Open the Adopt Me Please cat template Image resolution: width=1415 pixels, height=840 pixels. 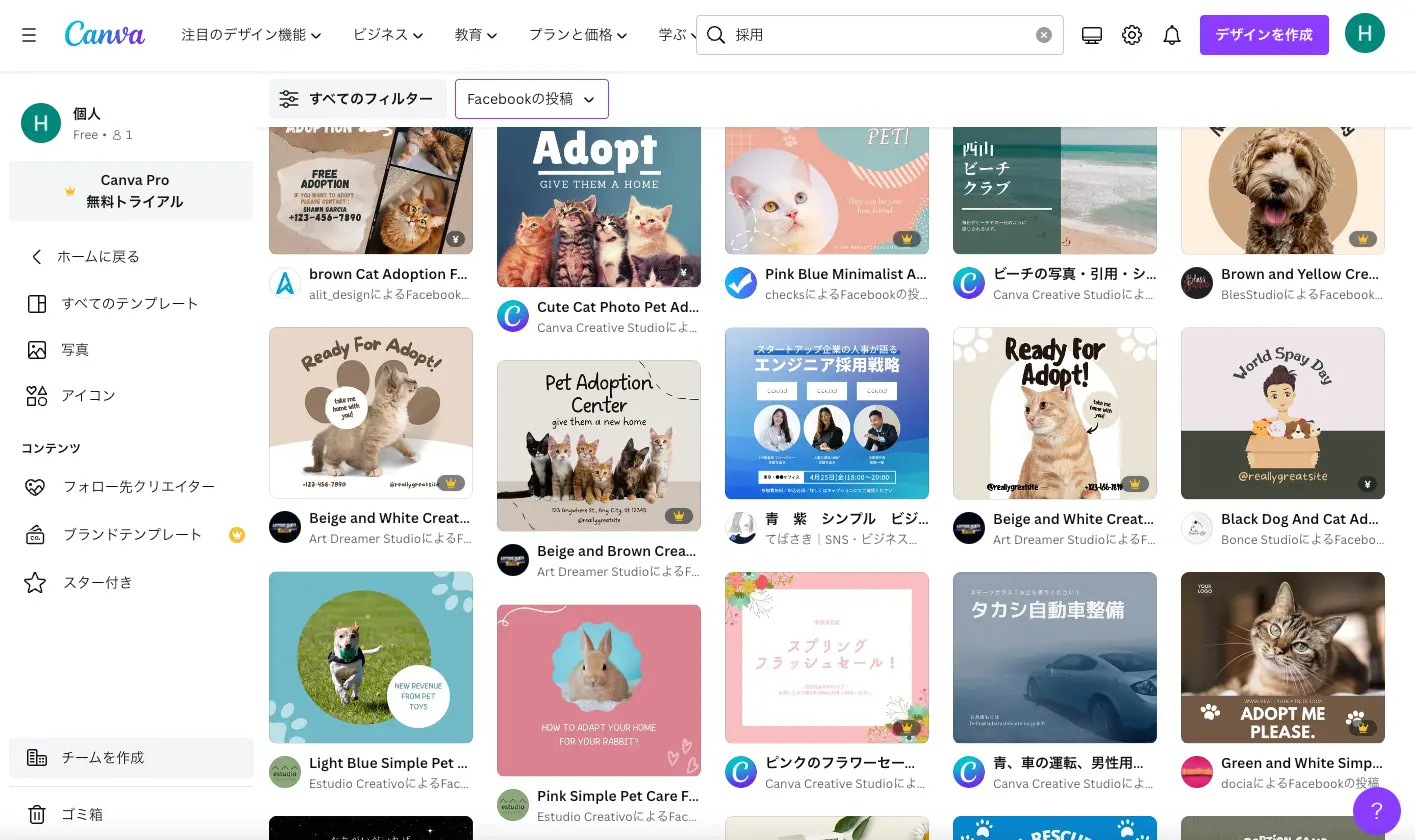pyautogui.click(x=1283, y=657)
